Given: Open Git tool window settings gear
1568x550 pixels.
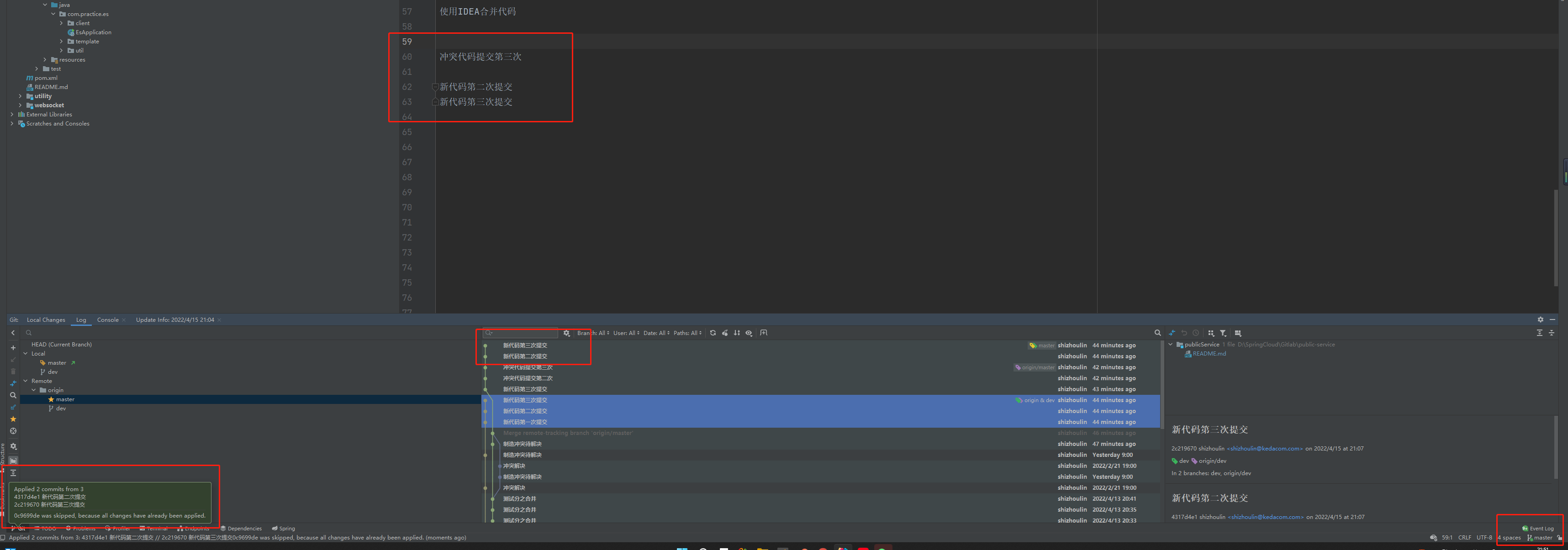Looking at the screenshot, I should (x=1541, y=320).
